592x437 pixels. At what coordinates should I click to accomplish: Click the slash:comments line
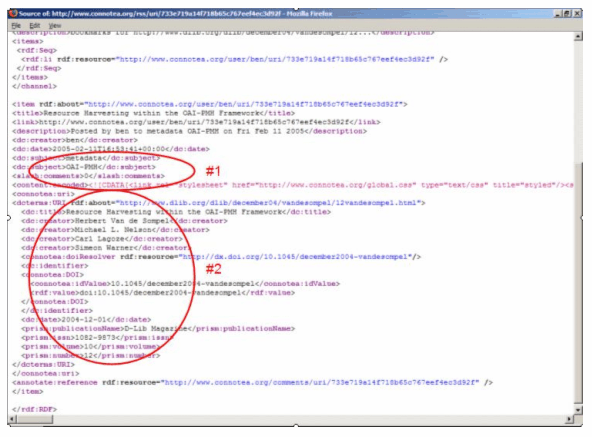(x=88, y=176)
